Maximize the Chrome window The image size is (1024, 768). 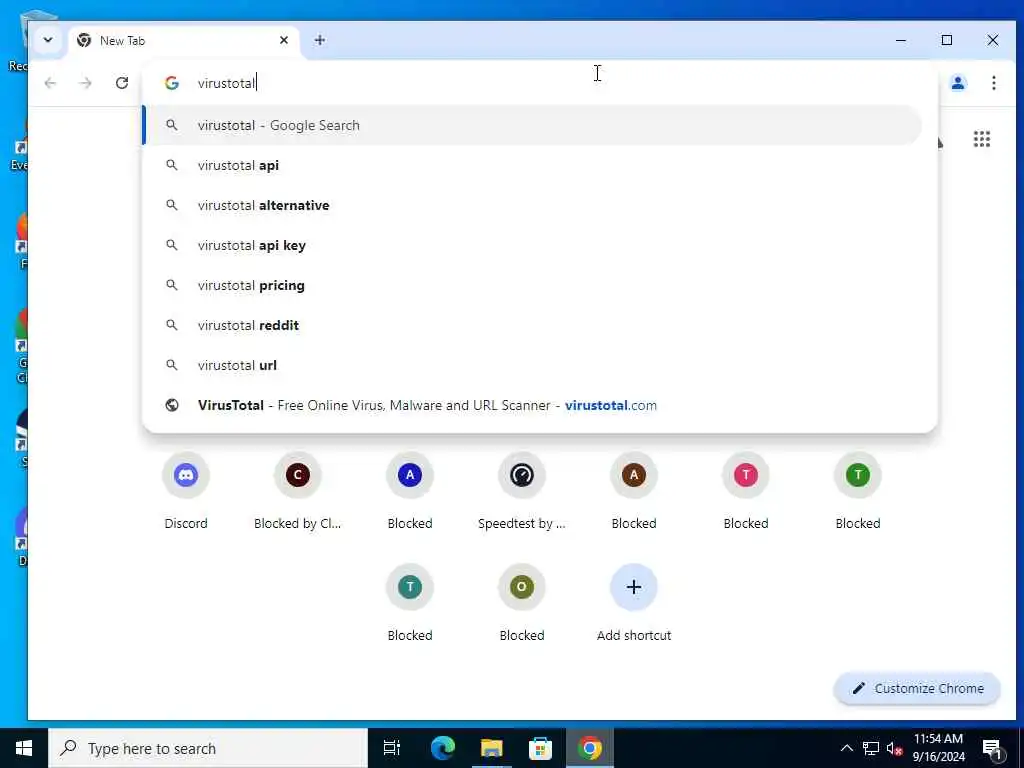(x=947, y=40)
